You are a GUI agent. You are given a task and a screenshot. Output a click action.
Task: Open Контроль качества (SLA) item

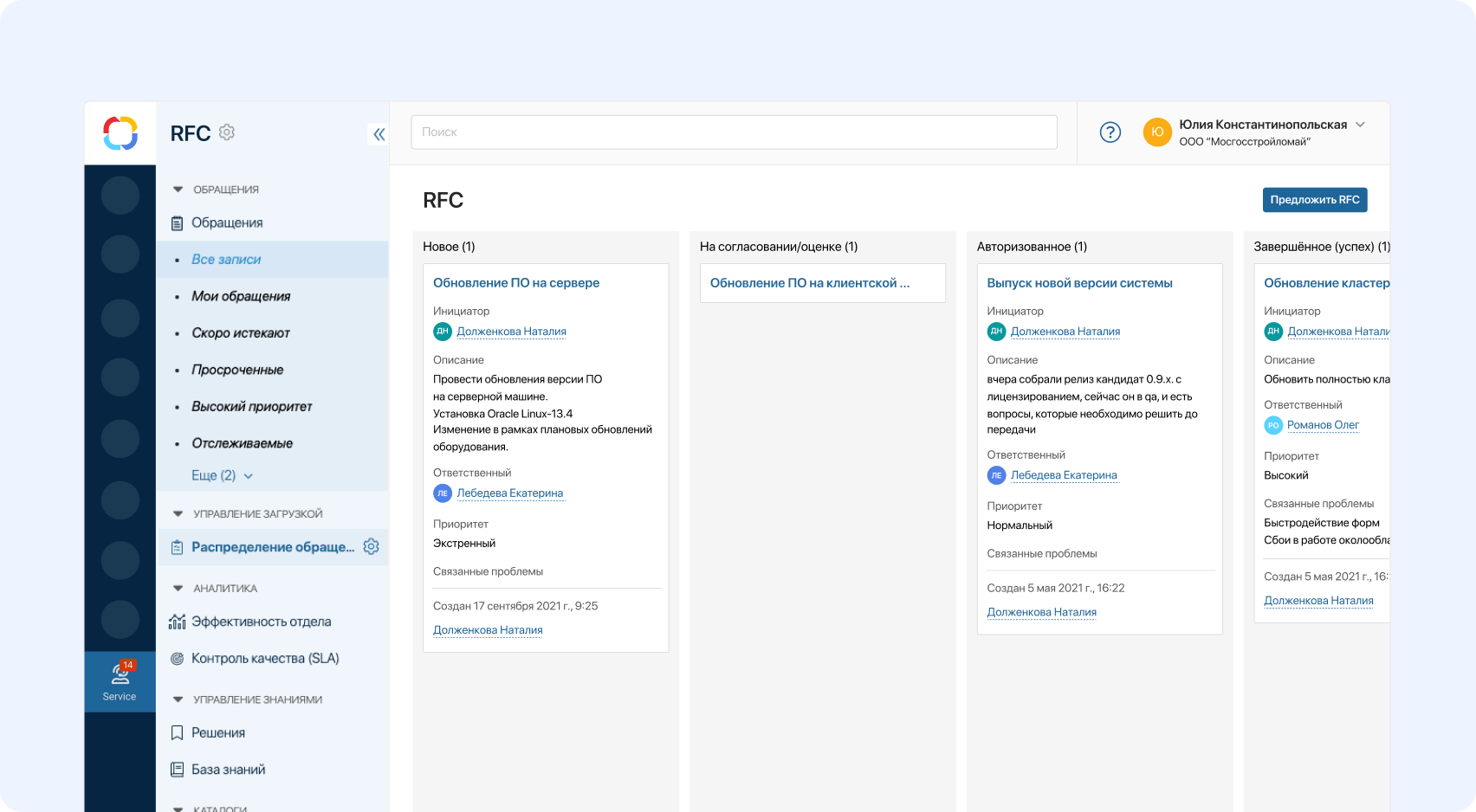pos(264,659)
